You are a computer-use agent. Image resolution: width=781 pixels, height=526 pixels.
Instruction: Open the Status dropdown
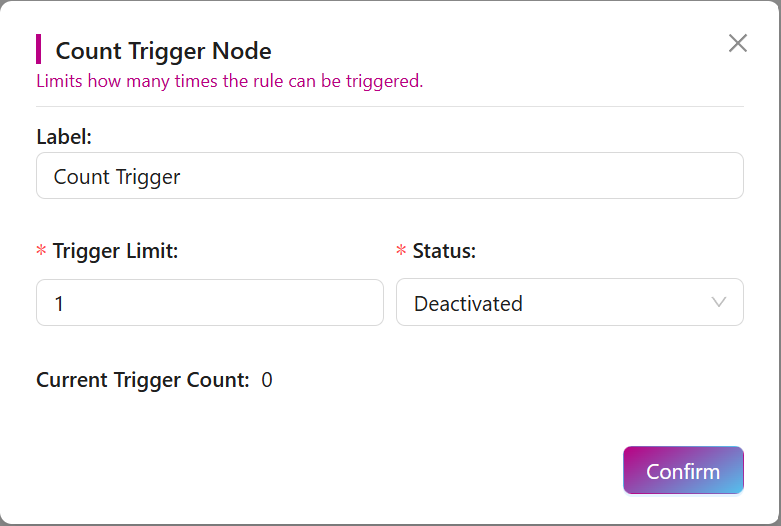pos(569,302)
